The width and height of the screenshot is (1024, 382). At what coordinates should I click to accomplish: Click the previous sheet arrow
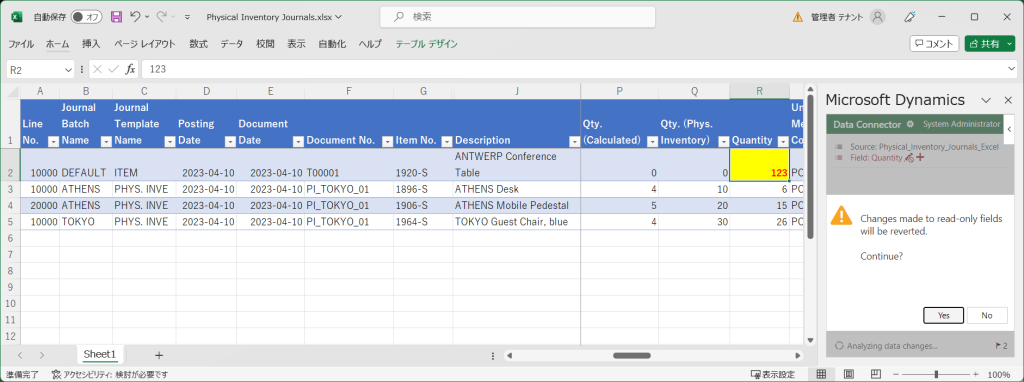click(x=20, y=355)
